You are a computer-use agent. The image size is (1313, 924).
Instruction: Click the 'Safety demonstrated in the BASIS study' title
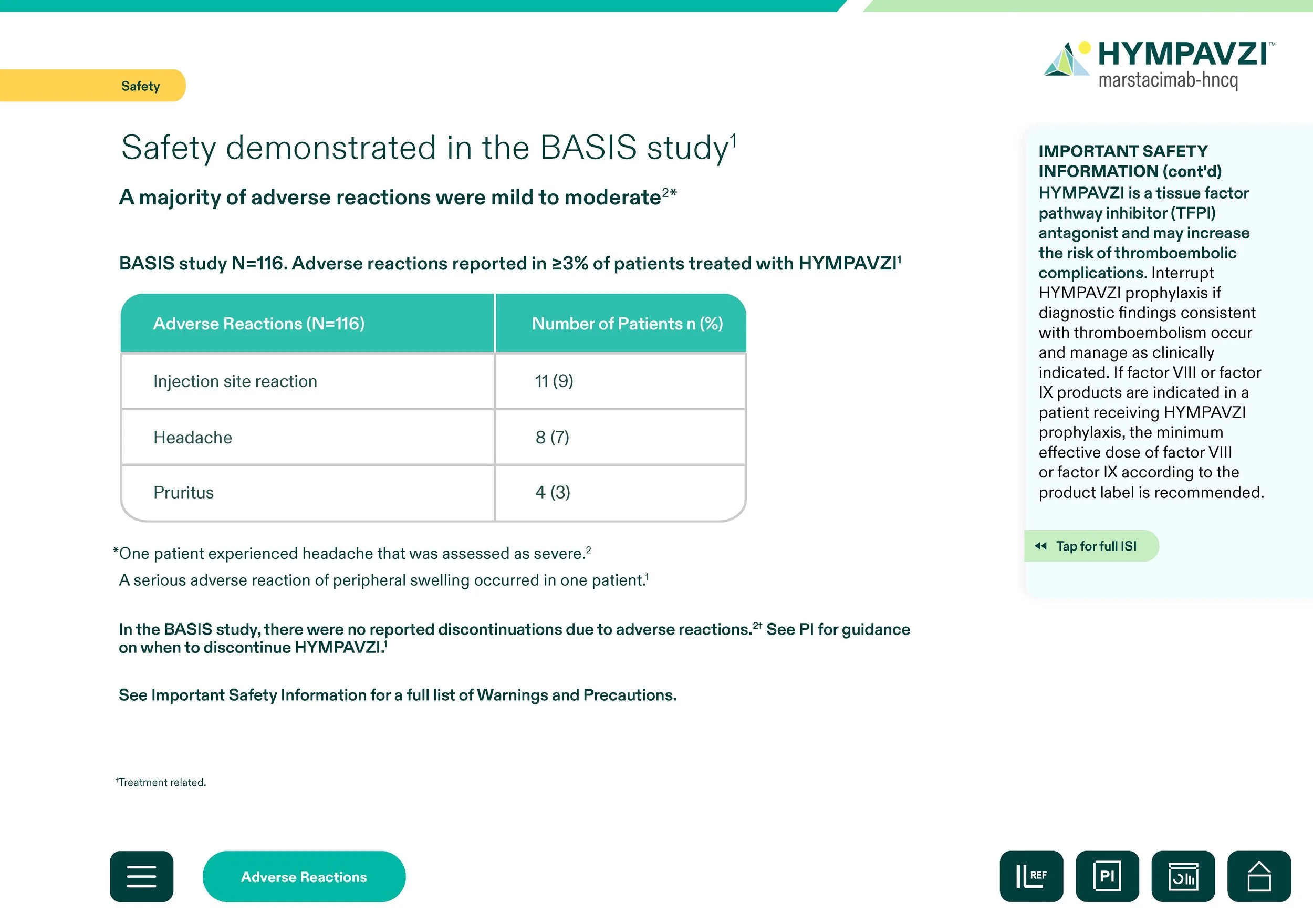428,148
